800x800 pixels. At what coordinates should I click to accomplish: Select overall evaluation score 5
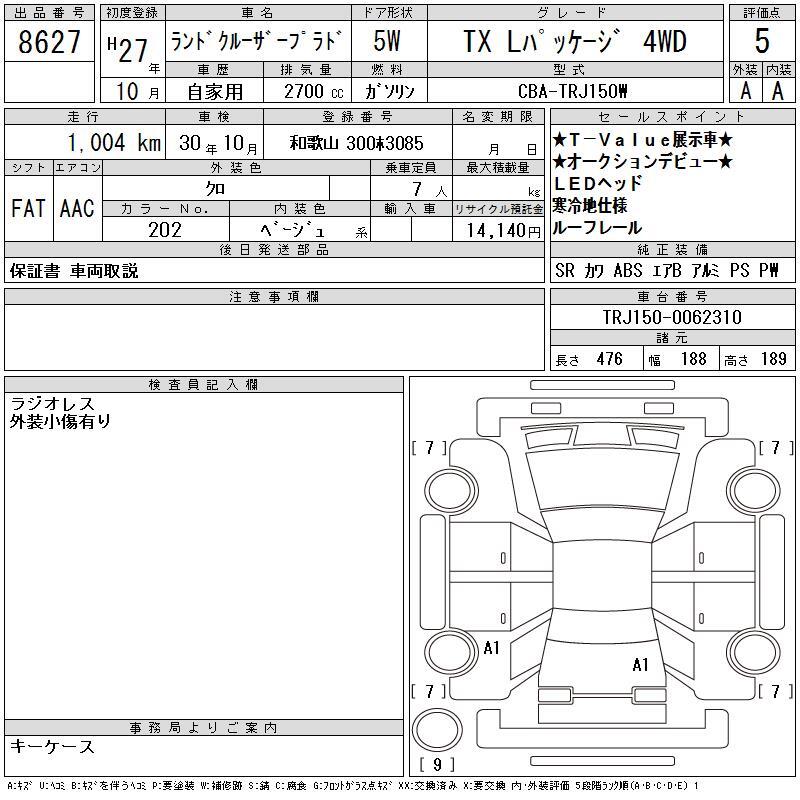pyautogui.click(x=762, y=41)
